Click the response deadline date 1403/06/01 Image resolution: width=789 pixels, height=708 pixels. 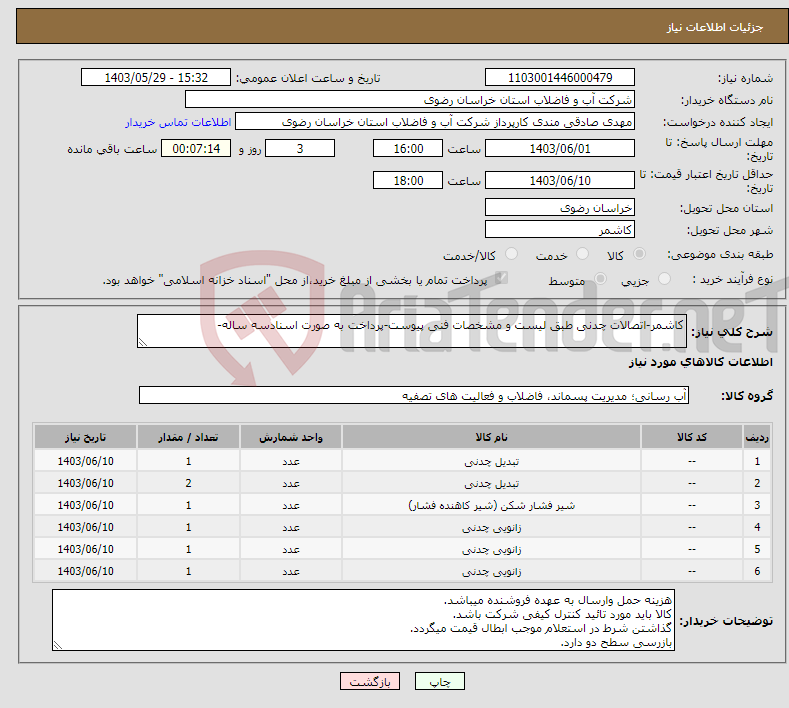[x=560, y=148]
